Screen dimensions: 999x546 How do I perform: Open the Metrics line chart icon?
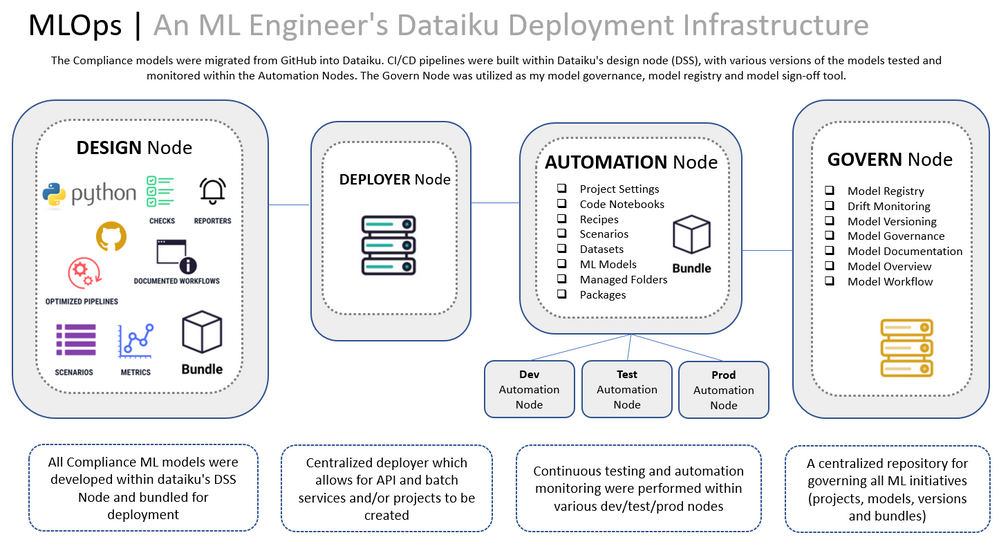click(x=136, y=341)
